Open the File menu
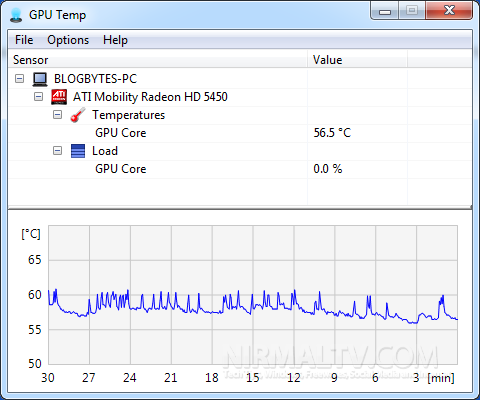Screen dimensions: 480x400 click(x=24, y=40)
